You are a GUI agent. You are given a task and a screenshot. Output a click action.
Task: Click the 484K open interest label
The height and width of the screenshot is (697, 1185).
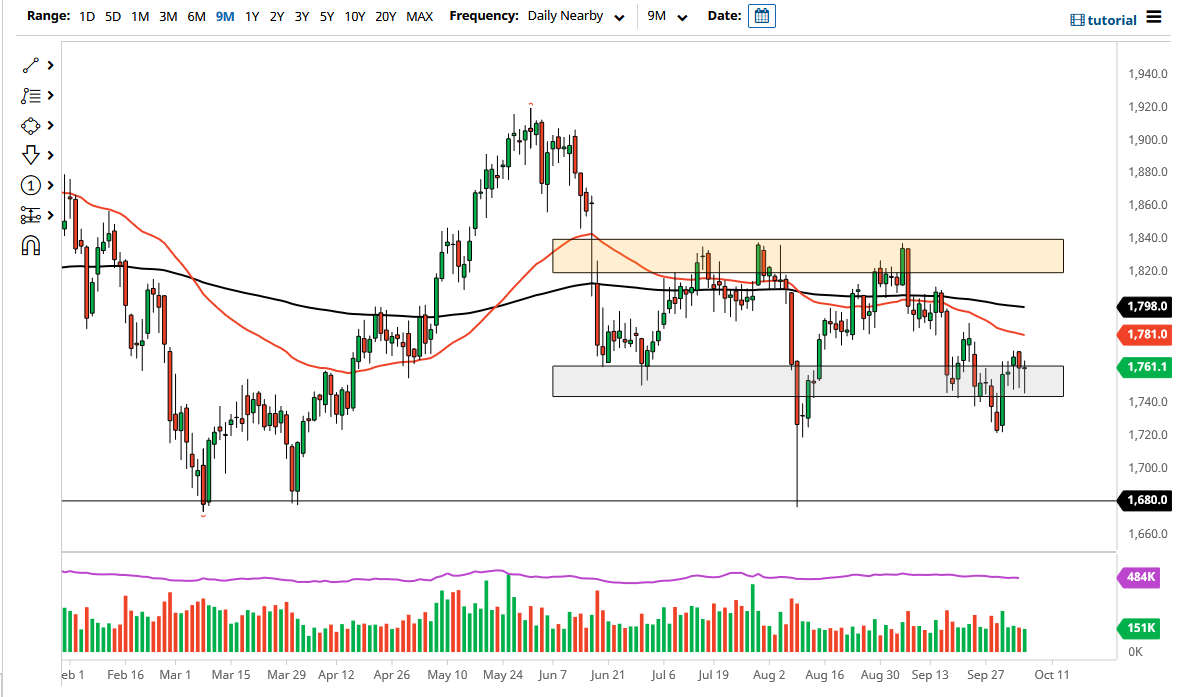[x=1139, y=577]
